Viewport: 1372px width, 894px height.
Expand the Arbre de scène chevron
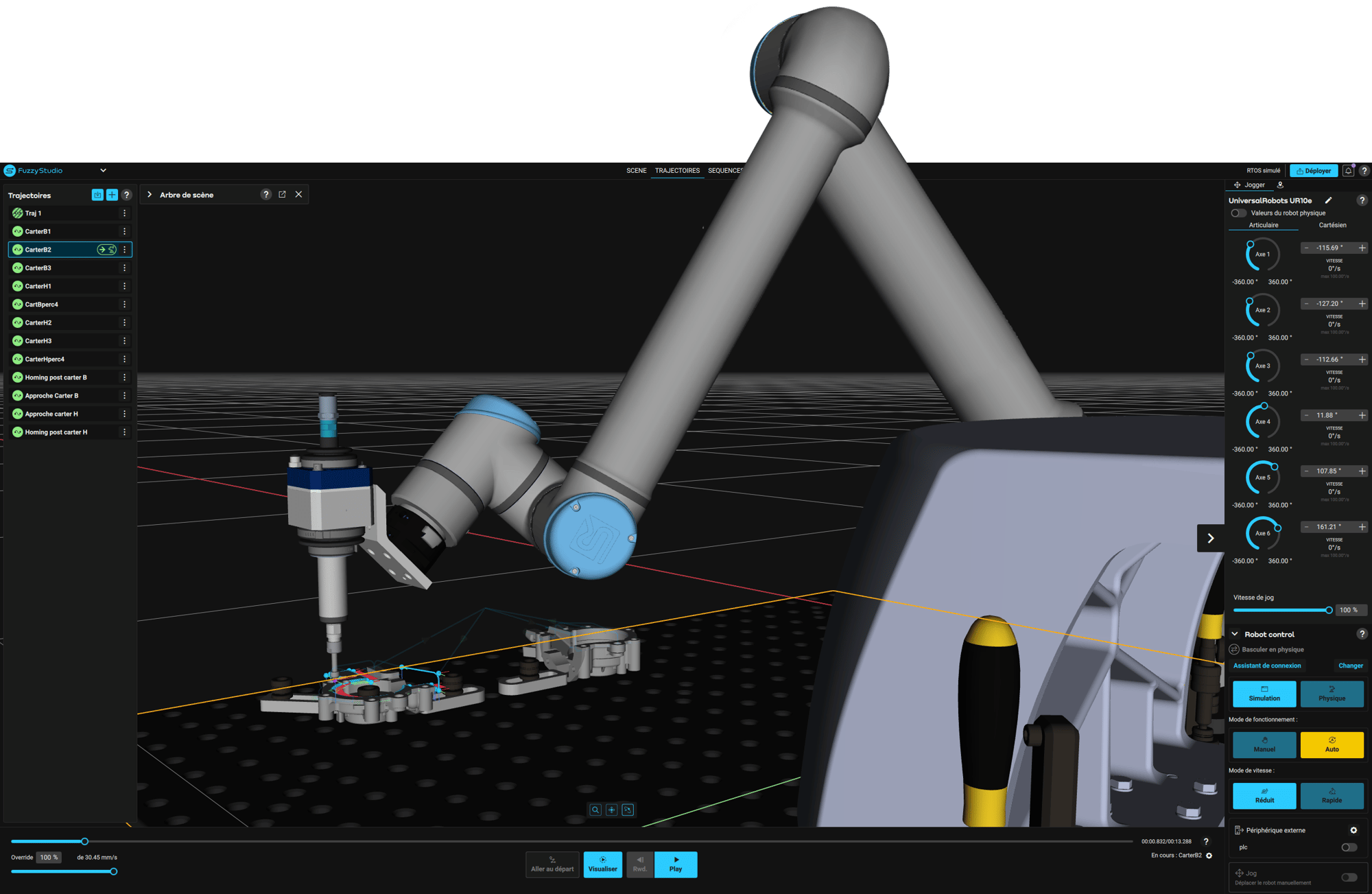[x=150, y=195]
